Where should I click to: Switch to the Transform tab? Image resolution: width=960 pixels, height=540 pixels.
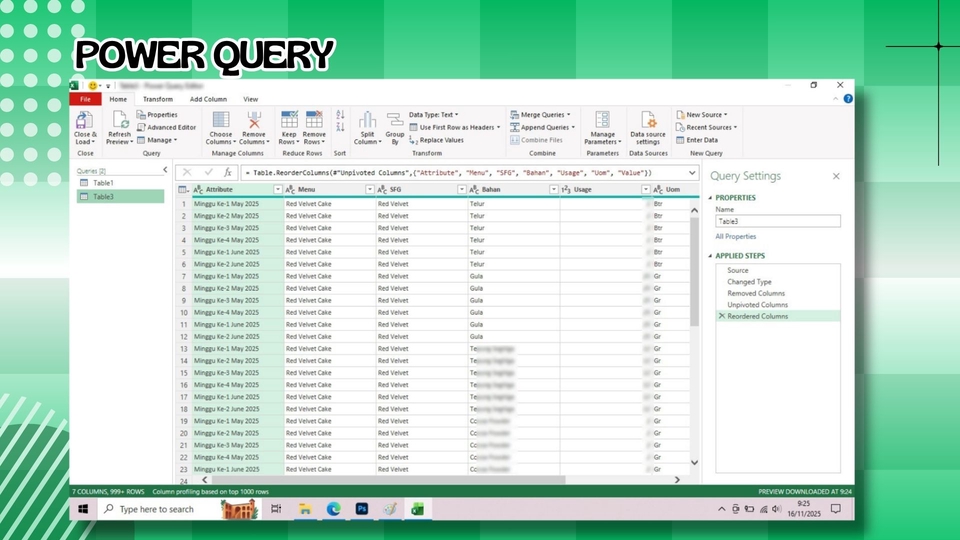point(157,99)
